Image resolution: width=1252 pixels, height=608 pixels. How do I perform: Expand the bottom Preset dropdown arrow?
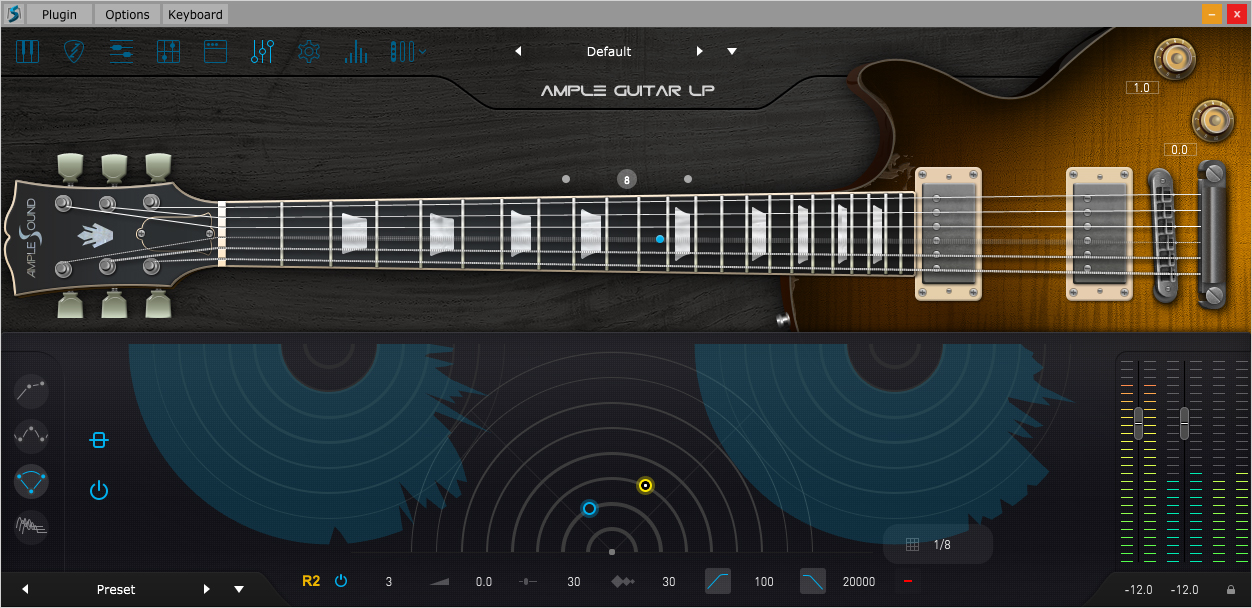(x=239, y=589)
